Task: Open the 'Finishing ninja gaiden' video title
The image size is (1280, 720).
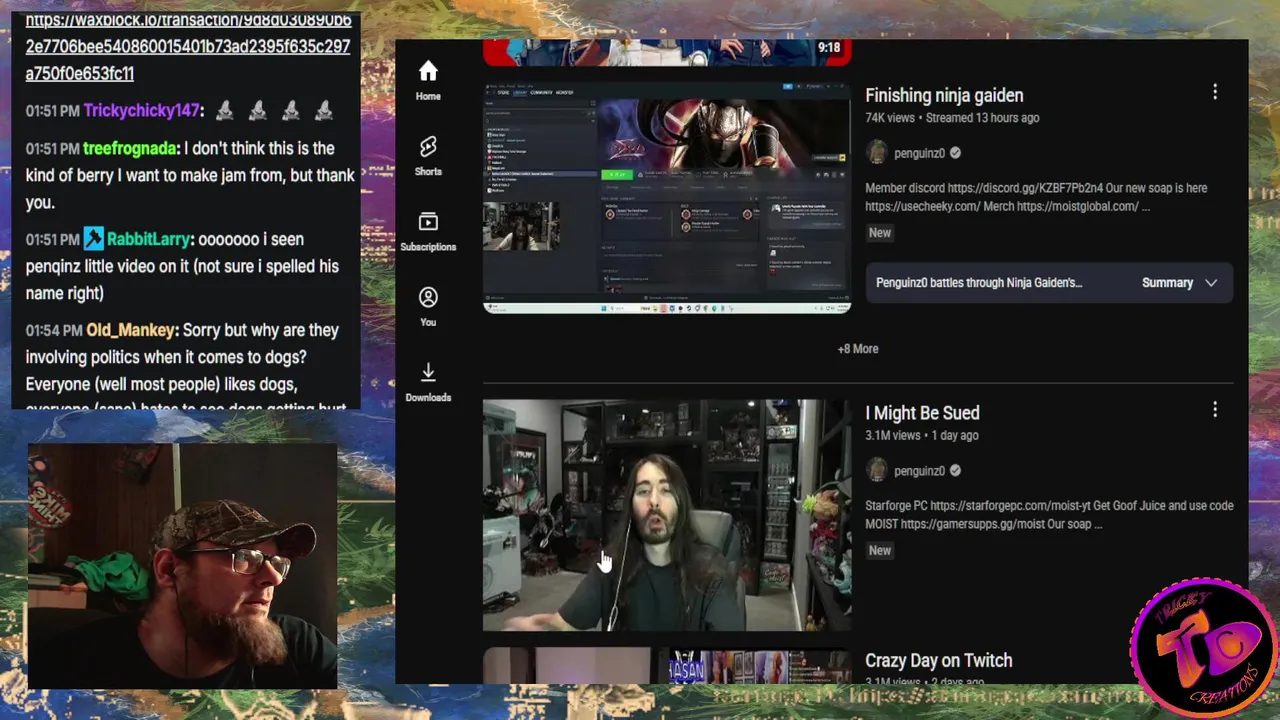Action: point(944,95)
